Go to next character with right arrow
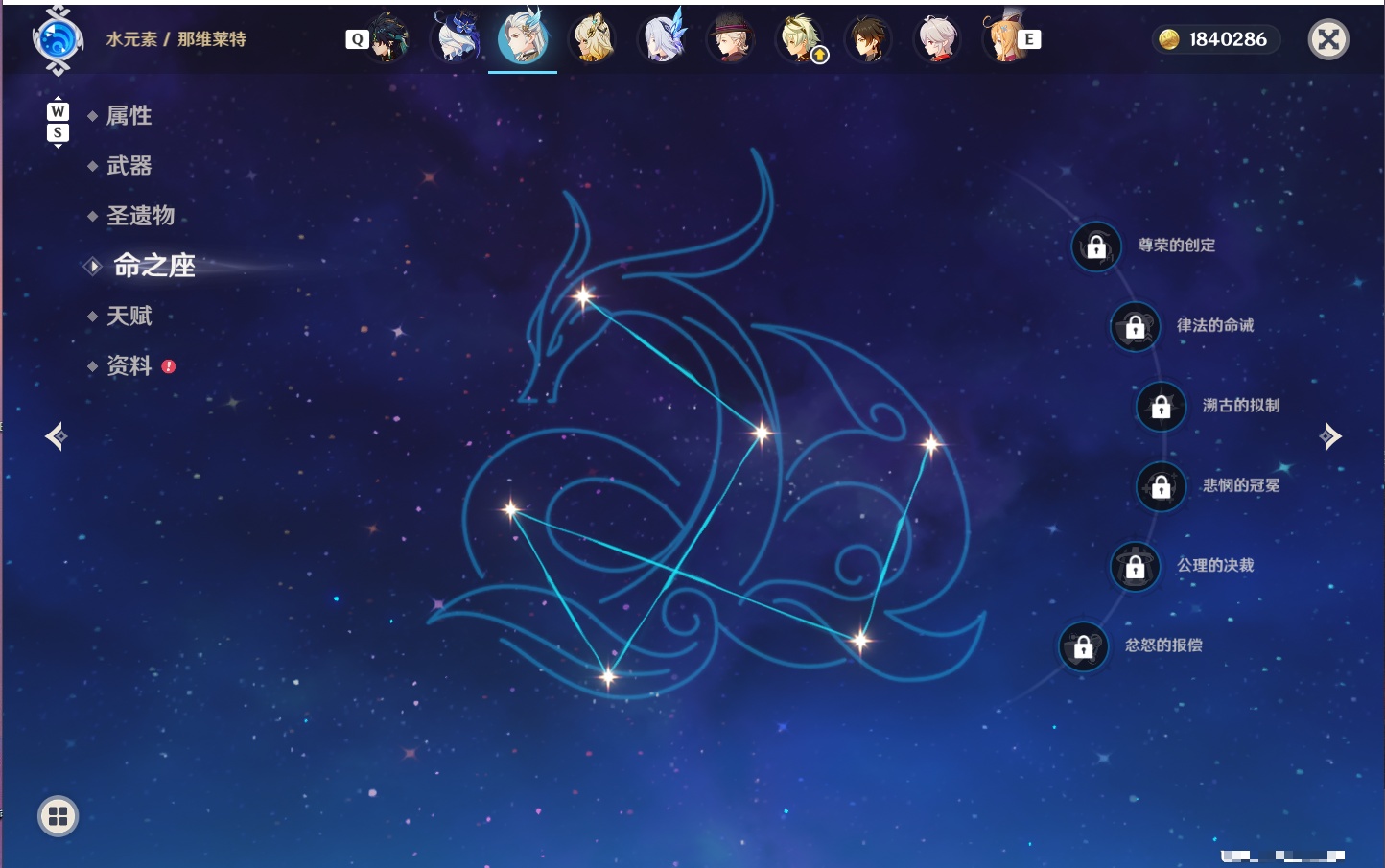 pyautogui.click(x=1330, y=436)
